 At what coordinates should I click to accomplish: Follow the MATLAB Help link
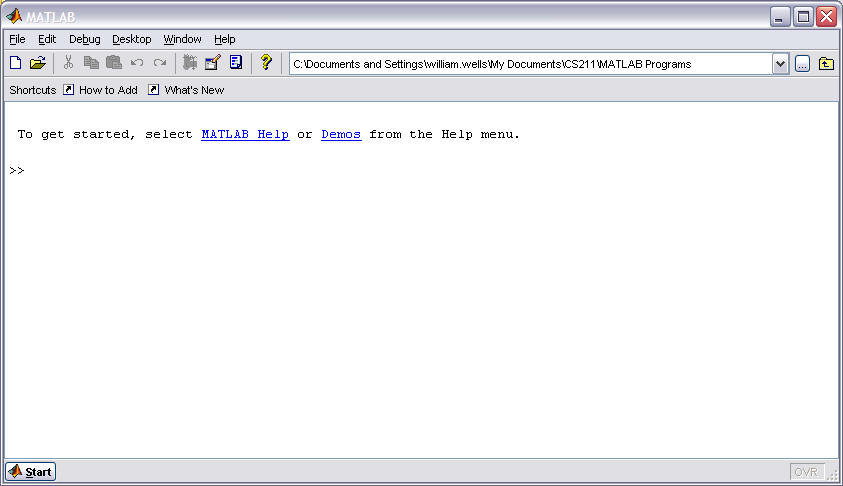(245, 134)
